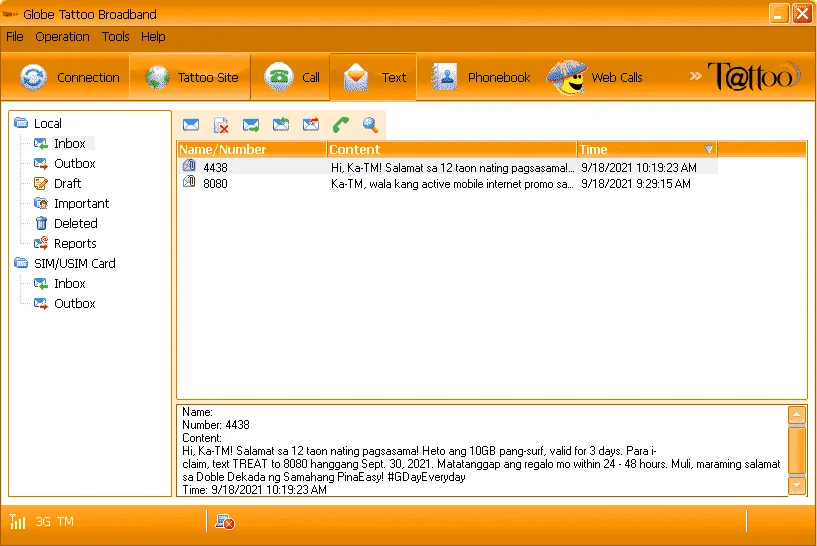The image size is (817, 546).
Task: Open the Help menu
Action: click(x=153, y=37)
